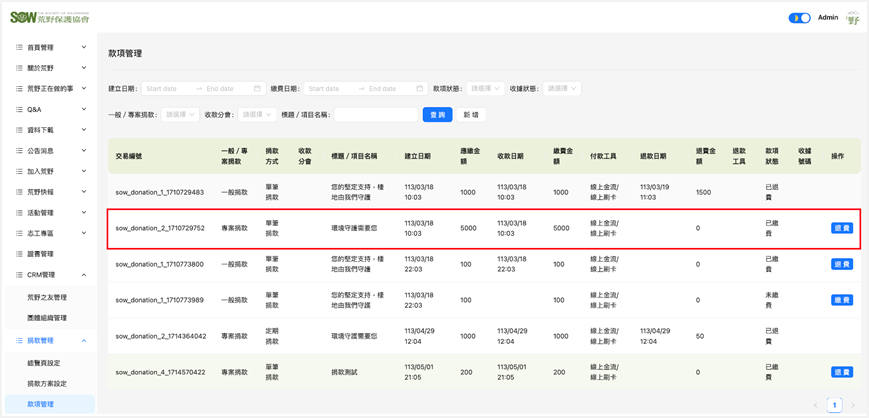Click the 建立日期 calendar icon
The width and height of the screenshot is (869, 418).
click(257, 89)
